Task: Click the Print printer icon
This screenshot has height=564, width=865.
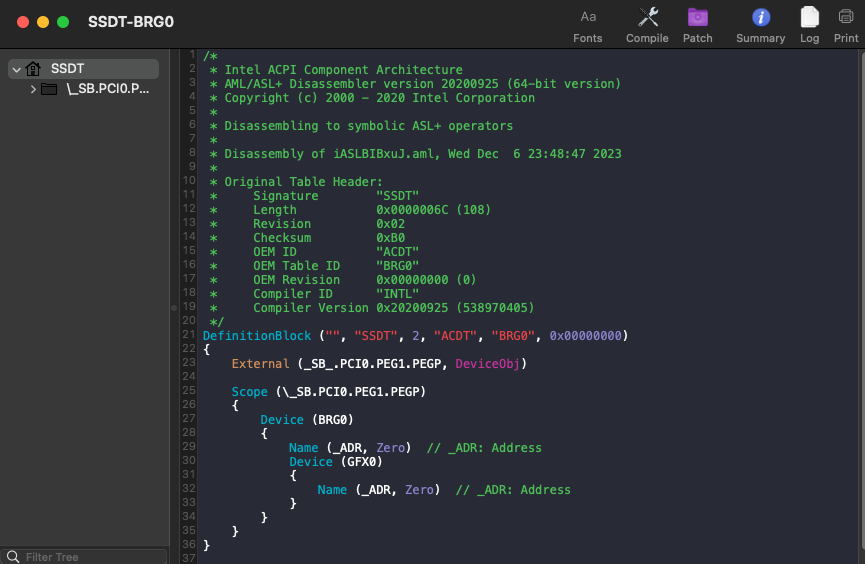Action: [846, 17]
